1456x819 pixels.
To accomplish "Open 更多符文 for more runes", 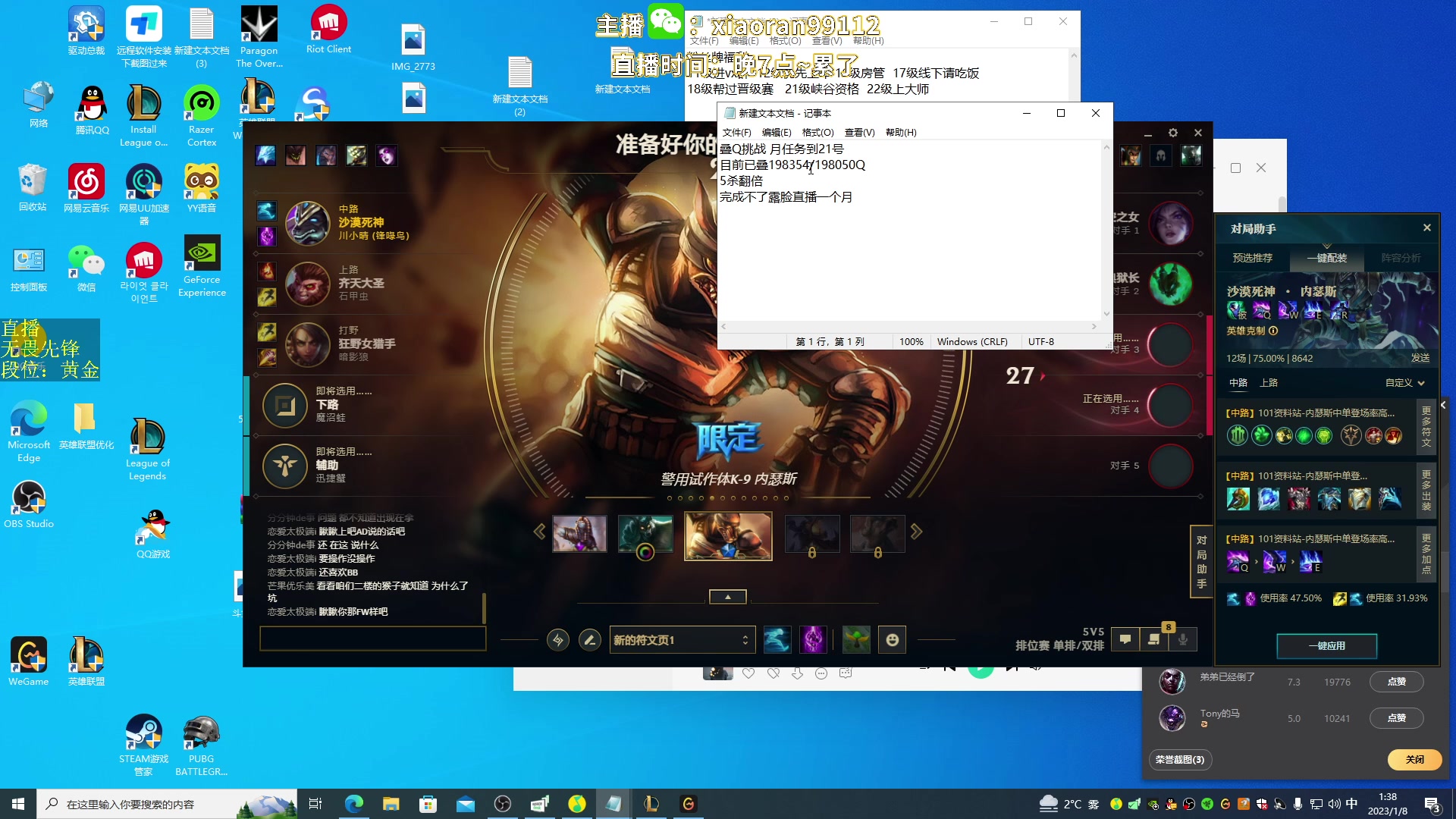I will 1426,427.
